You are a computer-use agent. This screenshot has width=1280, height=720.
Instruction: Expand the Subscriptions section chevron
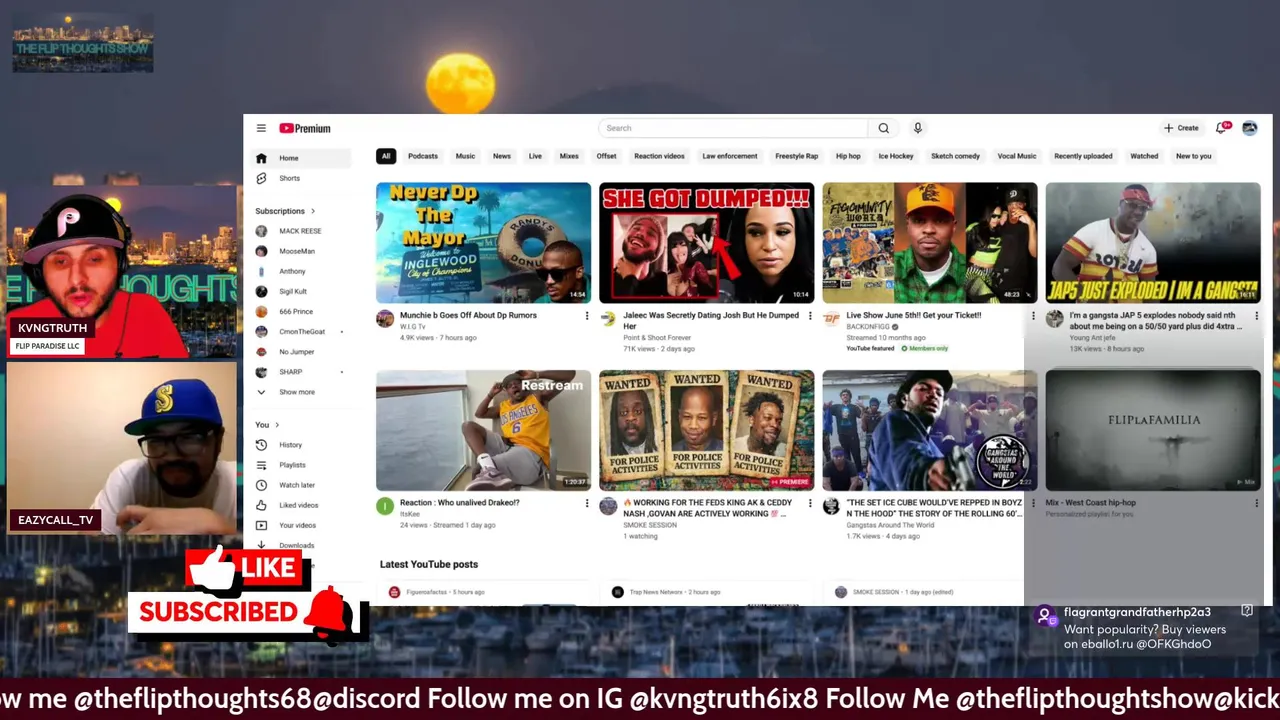pyautogui.click(x=313, y=211)
